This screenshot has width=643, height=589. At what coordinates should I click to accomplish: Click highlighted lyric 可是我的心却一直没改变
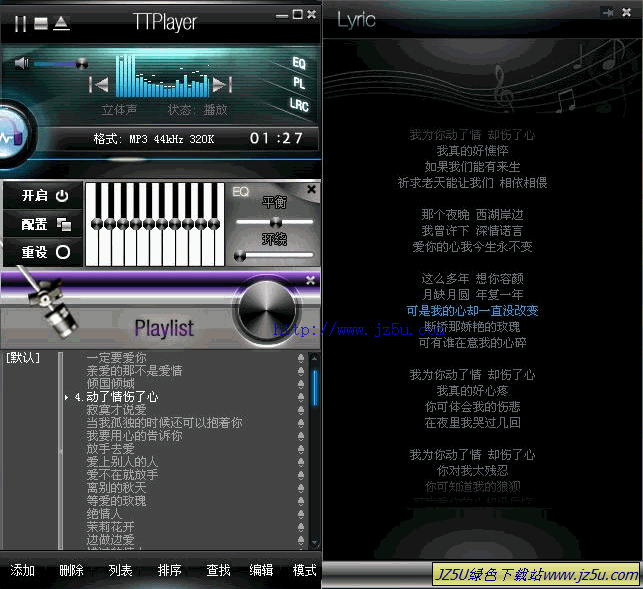[x=472, y=310]
